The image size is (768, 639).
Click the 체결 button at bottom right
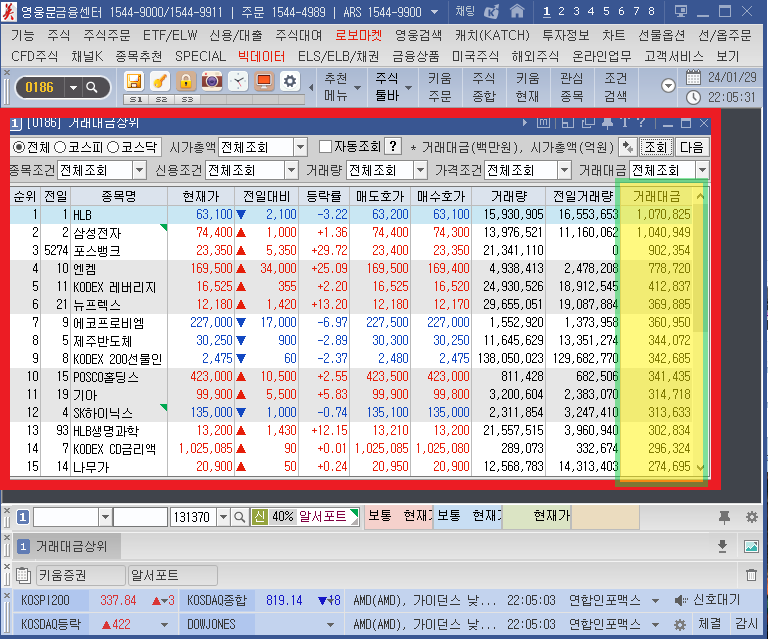coord(709,624)
